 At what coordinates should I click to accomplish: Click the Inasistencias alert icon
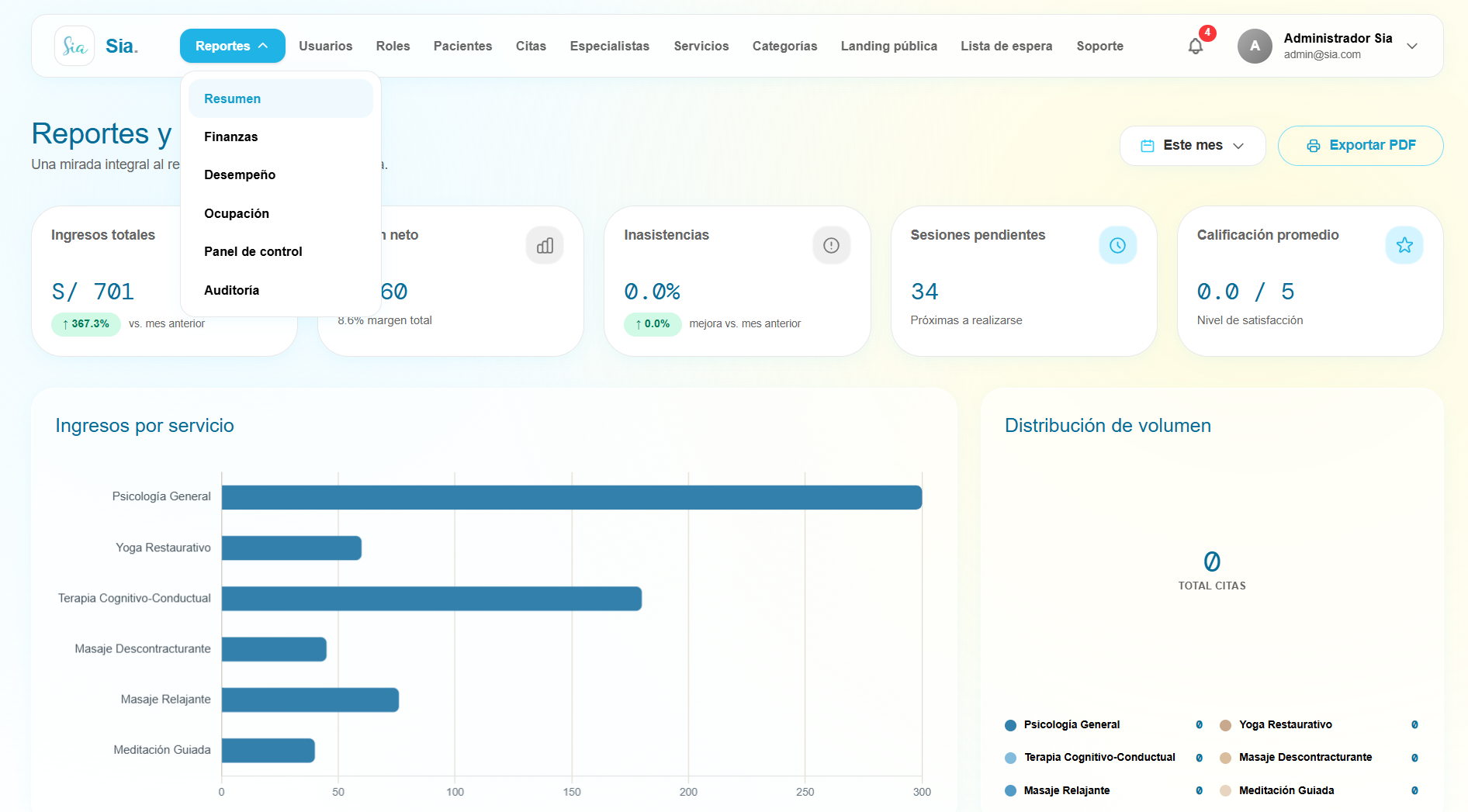click(831, 245)
